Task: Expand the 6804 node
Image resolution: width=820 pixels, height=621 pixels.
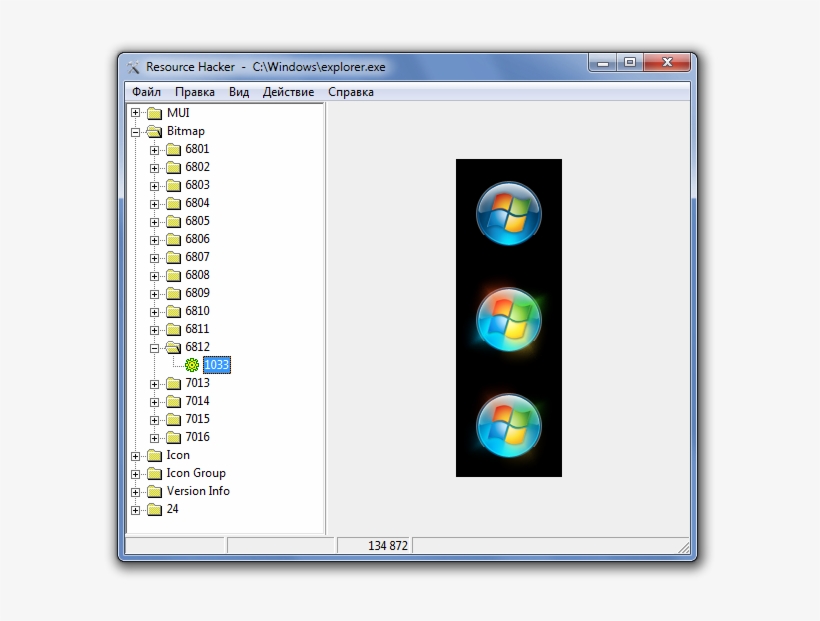Action: pos(154,204)
